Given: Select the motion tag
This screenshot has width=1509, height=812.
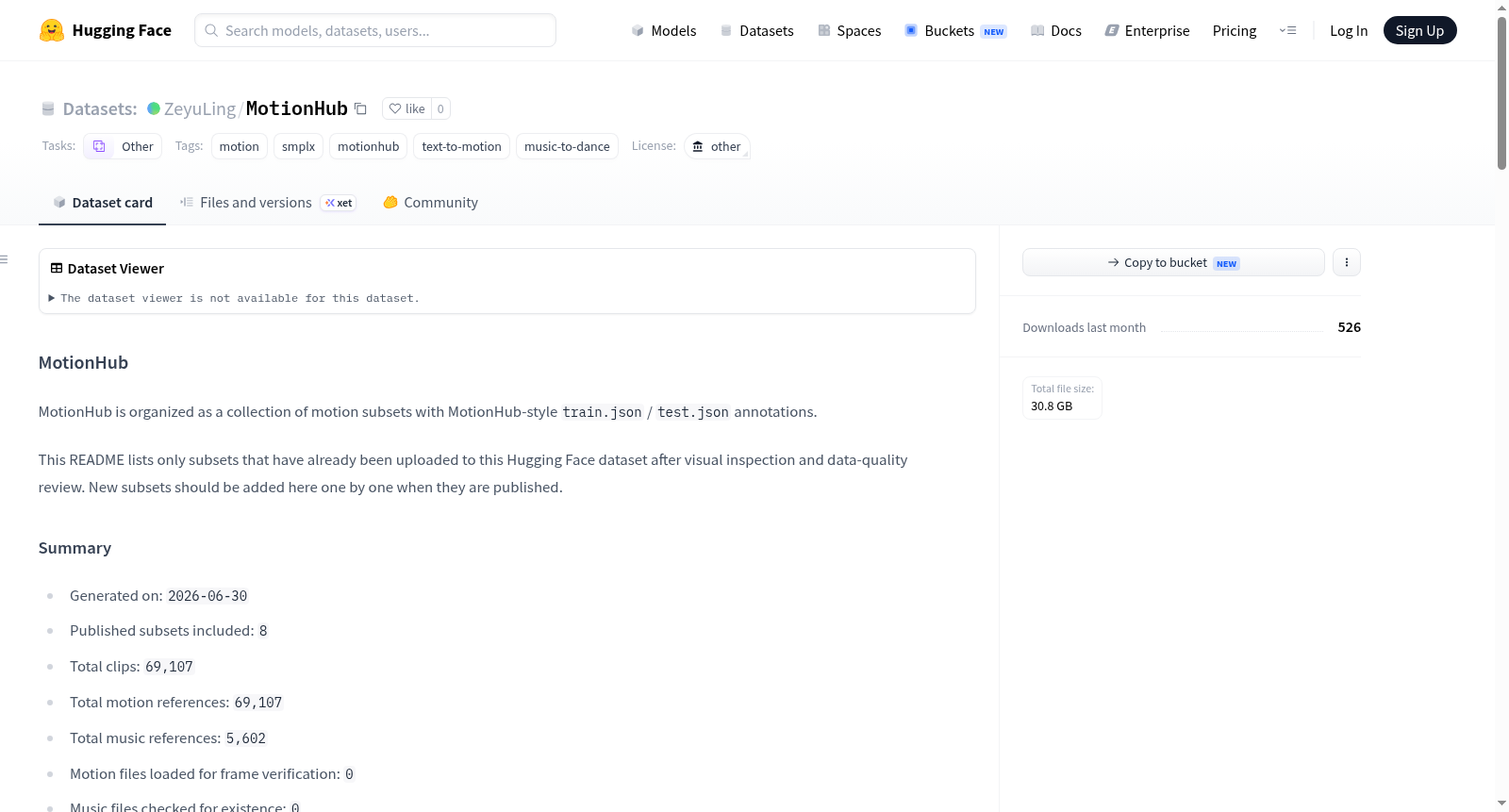Looking at the screenshot, I should pyautogui.click(x=240, y=146).
